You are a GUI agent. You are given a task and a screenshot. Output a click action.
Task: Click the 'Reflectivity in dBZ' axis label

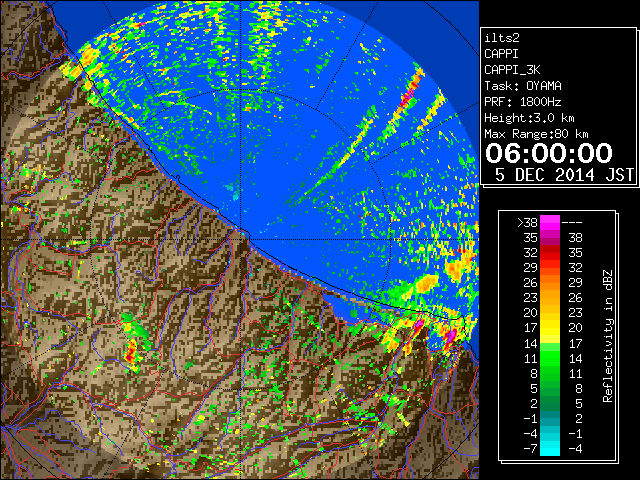[608, 336]
